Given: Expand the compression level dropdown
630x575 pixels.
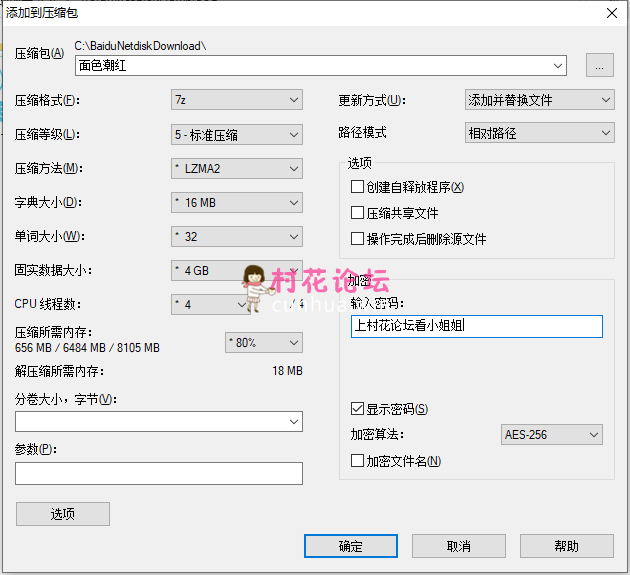Looking at the screenshot, I should (236, 134).
